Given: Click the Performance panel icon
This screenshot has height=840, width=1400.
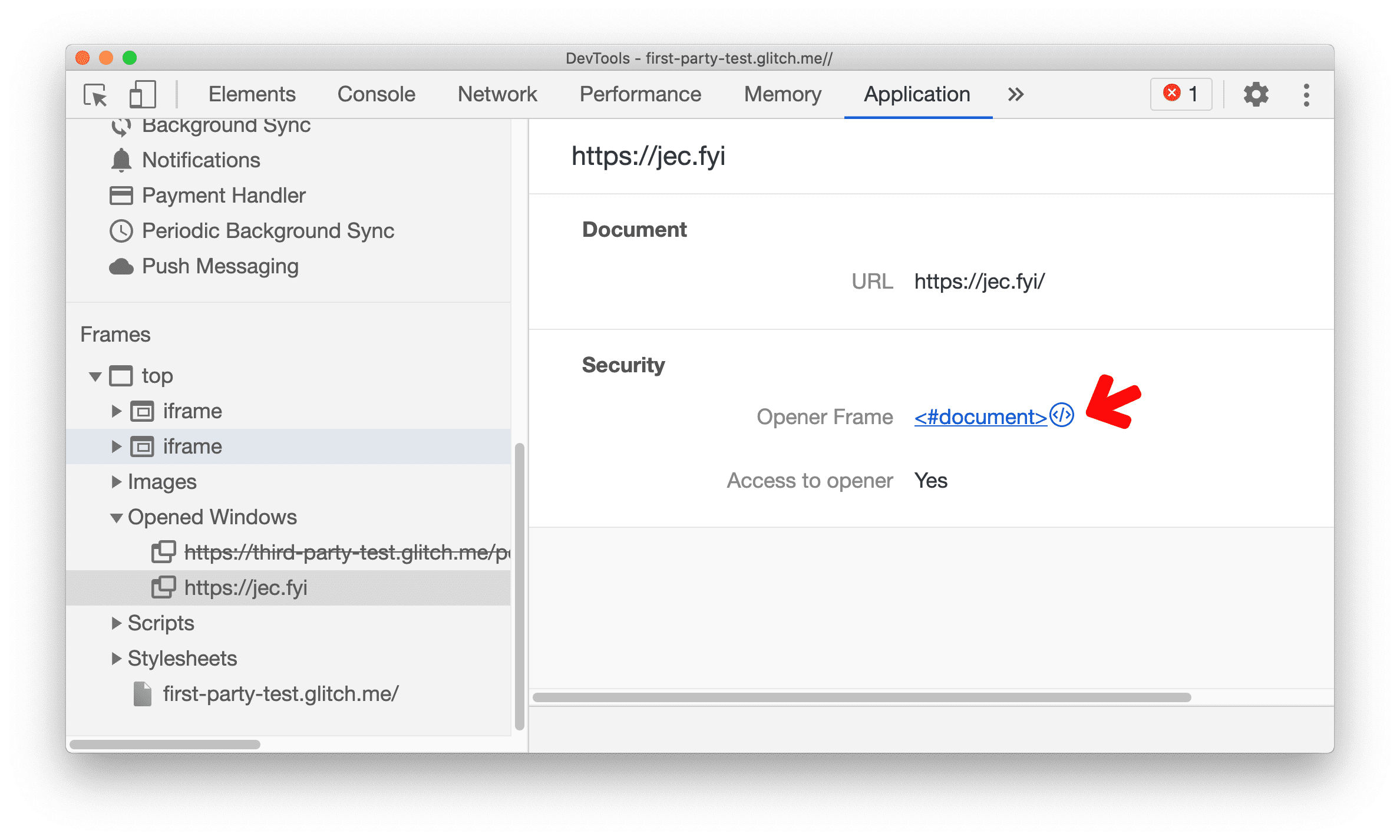Looking at the screenshot, I should click(x=640, y=93).
